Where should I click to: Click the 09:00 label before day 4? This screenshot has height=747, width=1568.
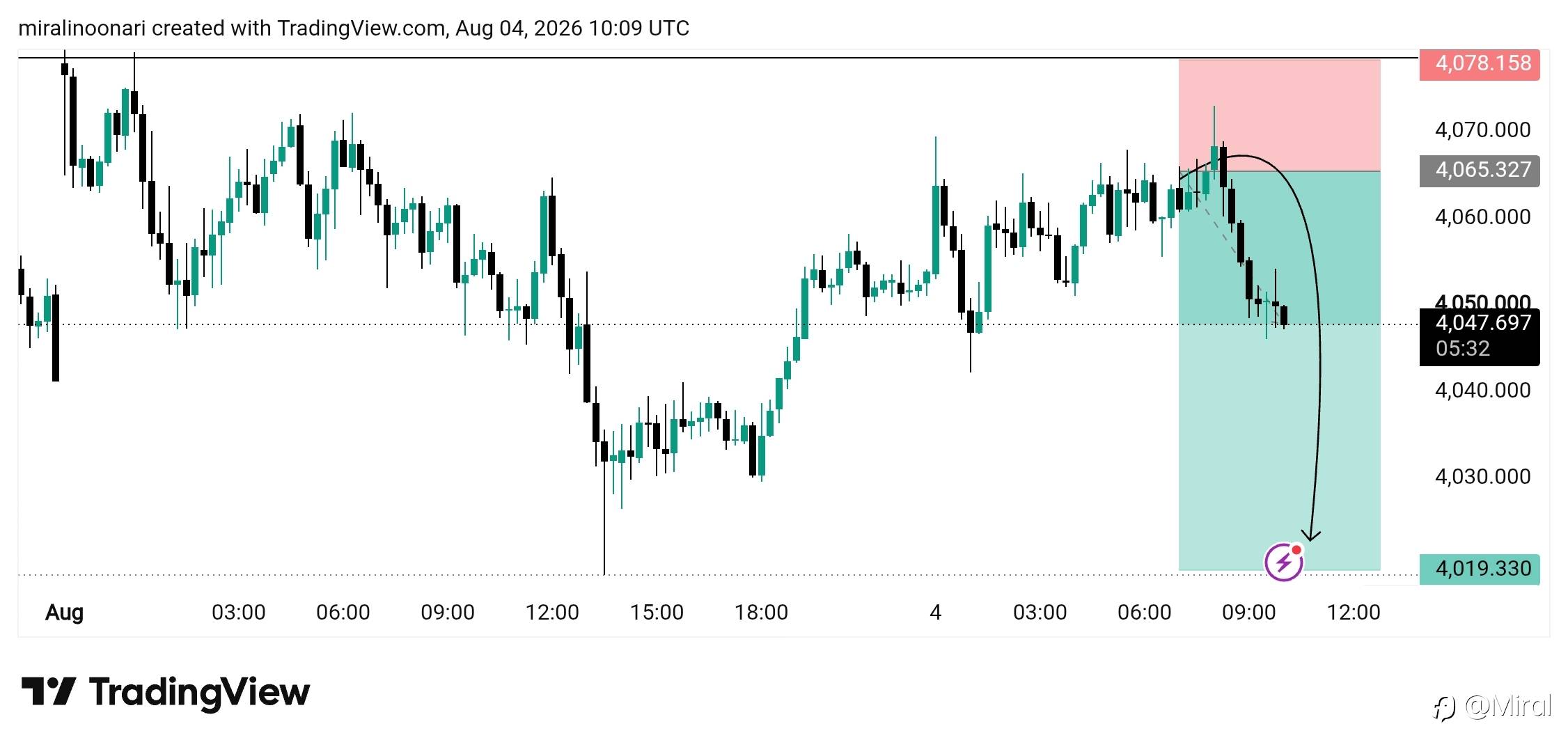pos(448,613)
